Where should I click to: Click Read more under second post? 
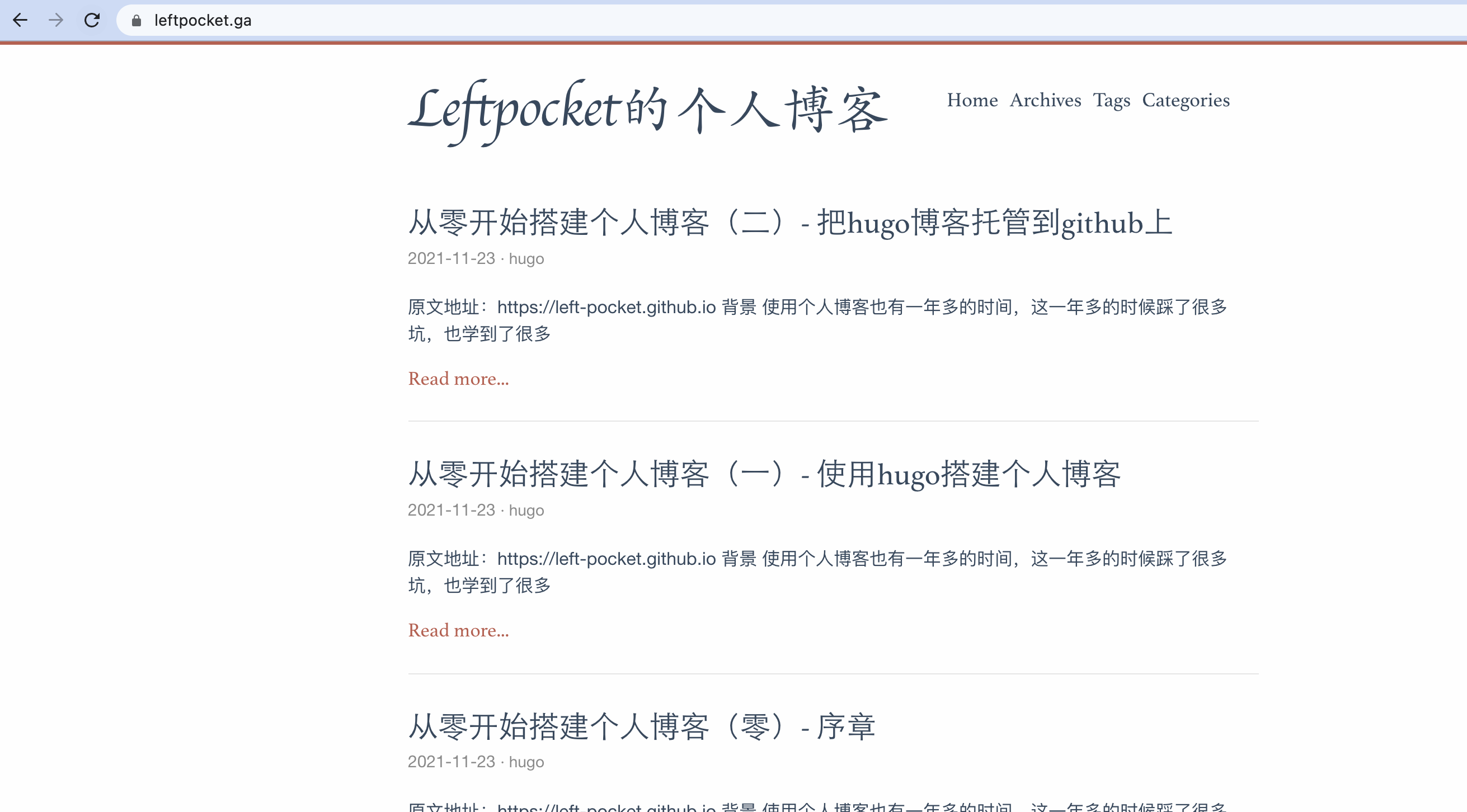[x=458, y=630]
